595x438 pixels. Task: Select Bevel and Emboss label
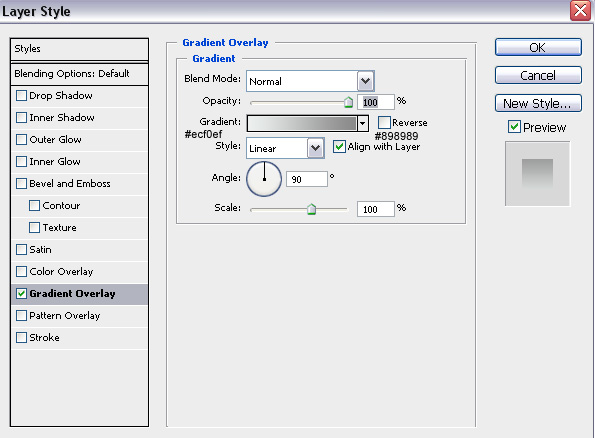[x=70, y=183]
